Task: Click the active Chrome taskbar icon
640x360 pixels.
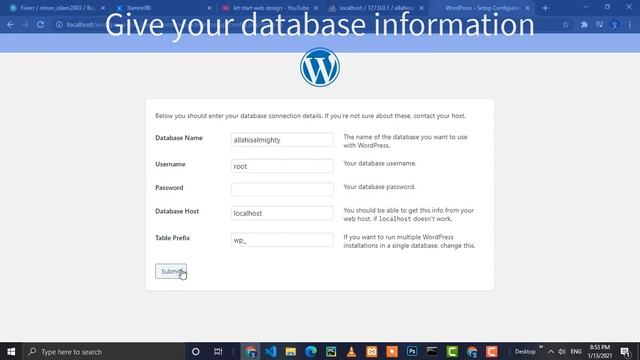Action: coord(250,351)
